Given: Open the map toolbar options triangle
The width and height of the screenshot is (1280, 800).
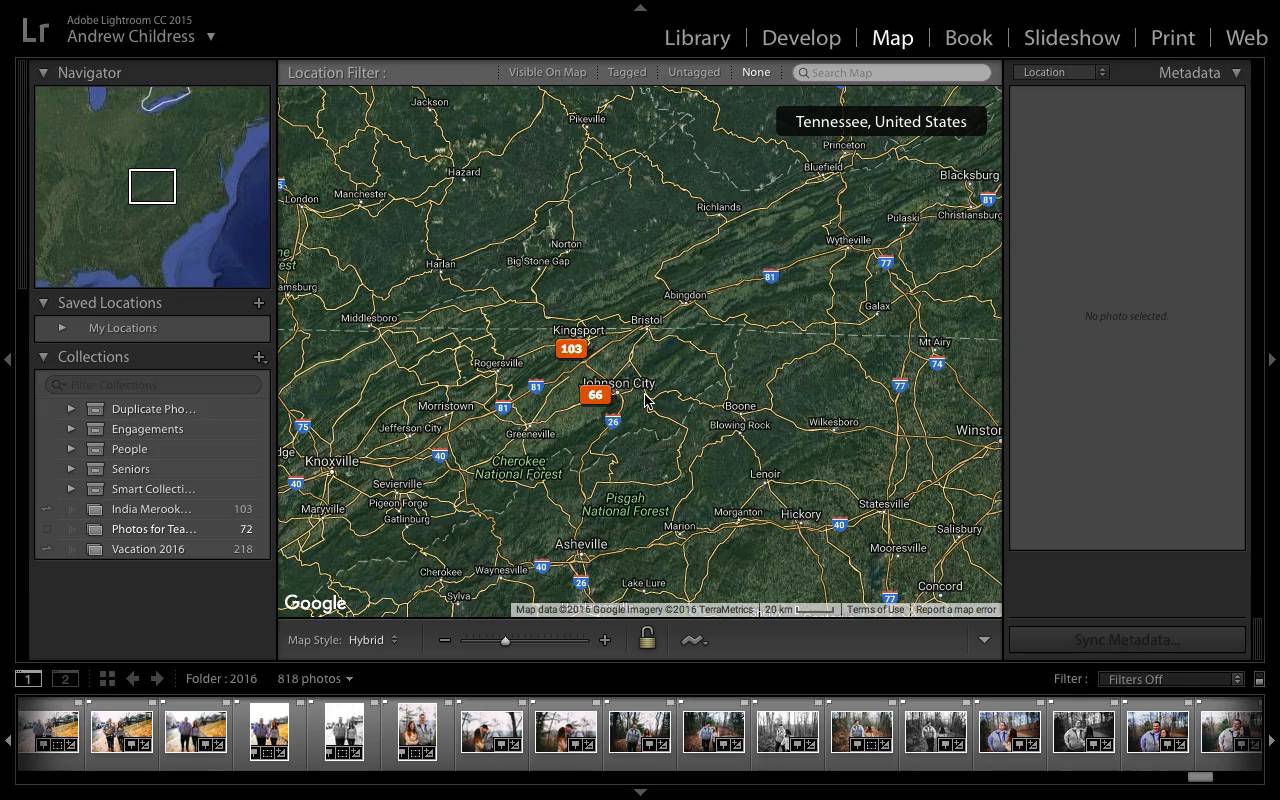Looking at the screenshot, I should 984,640.
